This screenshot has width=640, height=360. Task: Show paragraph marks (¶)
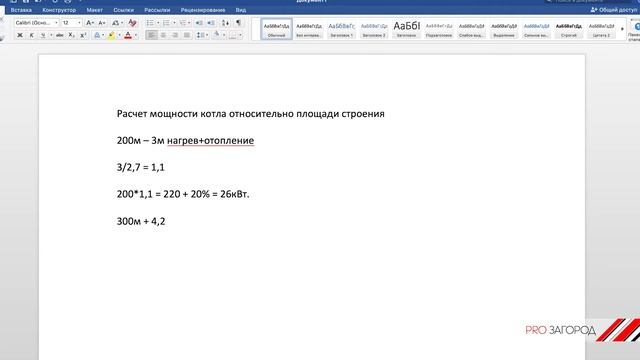click(x=238, y=23)
